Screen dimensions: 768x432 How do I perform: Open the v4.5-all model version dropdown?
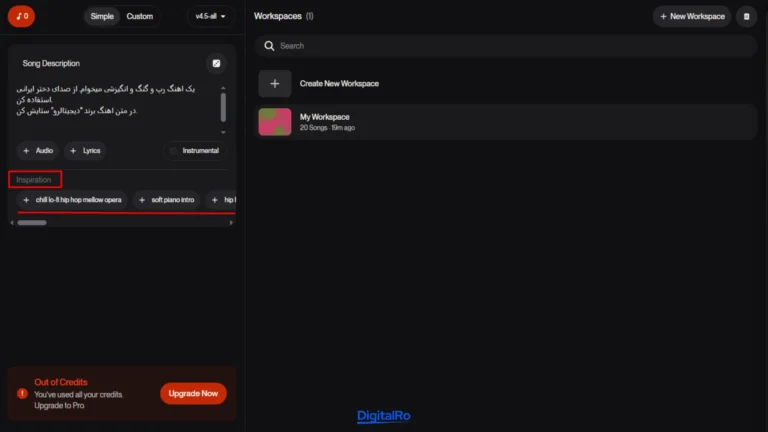click(x=211, y=16)
